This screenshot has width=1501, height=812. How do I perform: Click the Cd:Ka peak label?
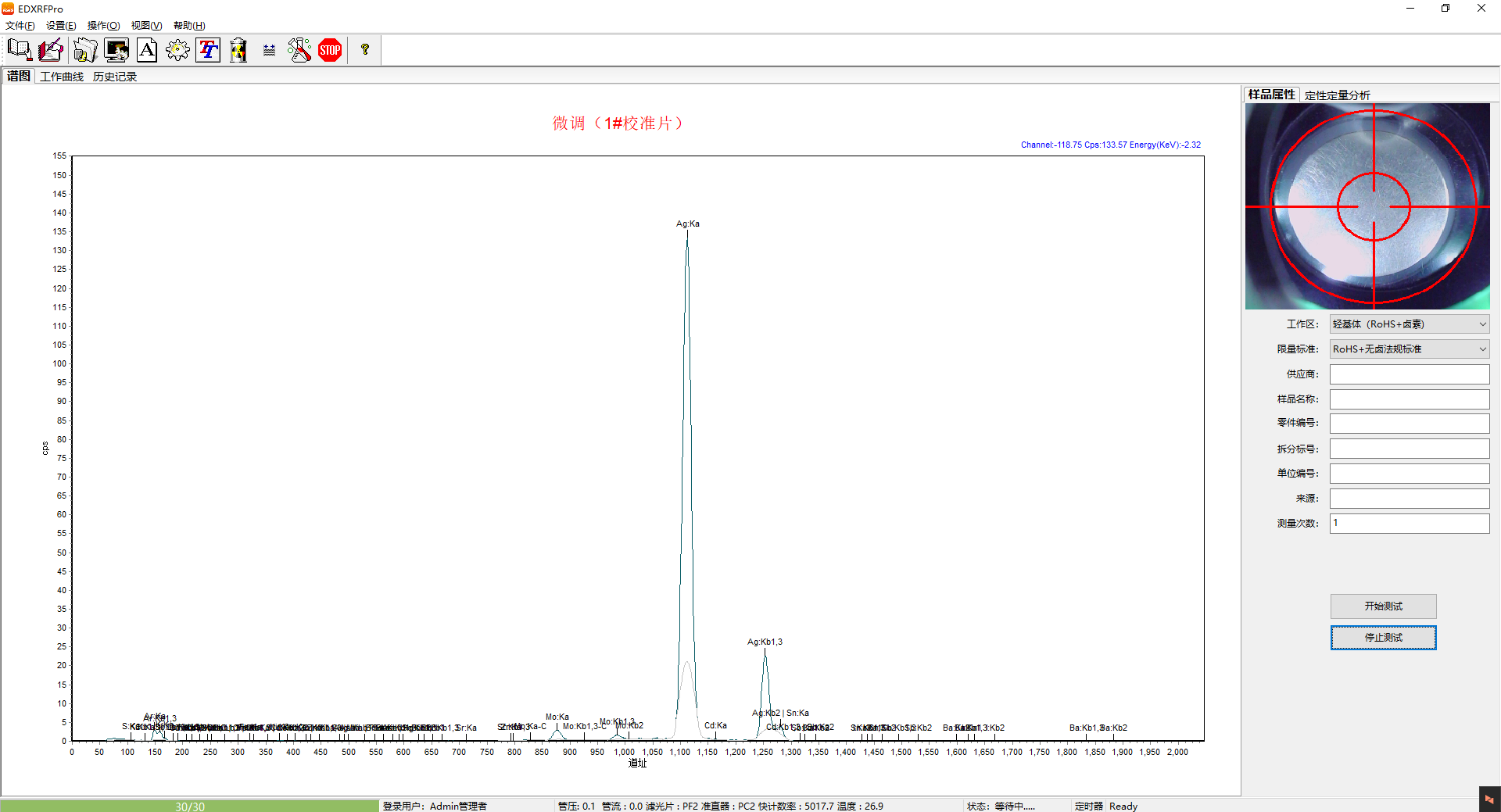coord(715,726)
